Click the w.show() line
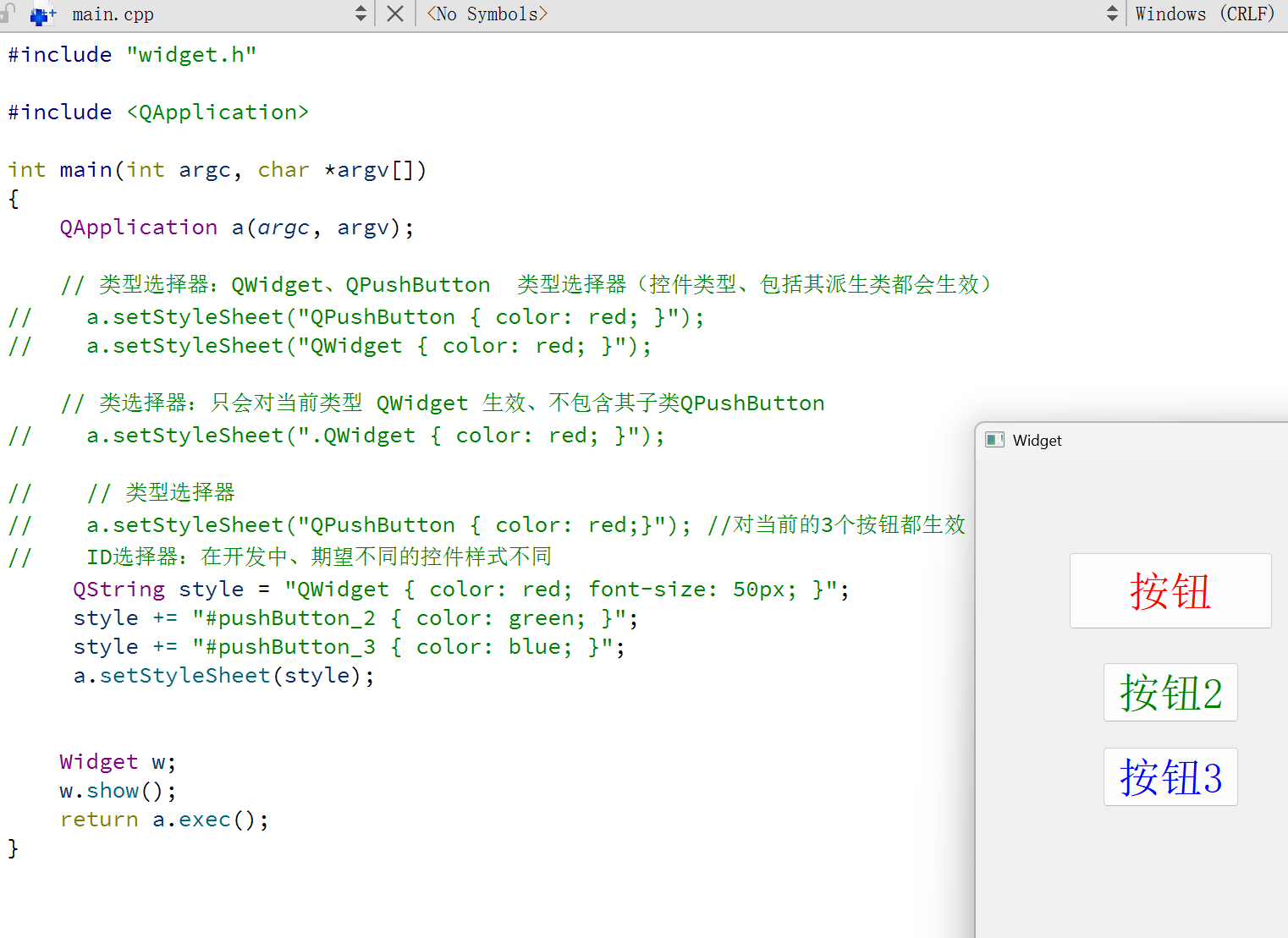This screenshot has width=1288, height=938. point(116,790)
